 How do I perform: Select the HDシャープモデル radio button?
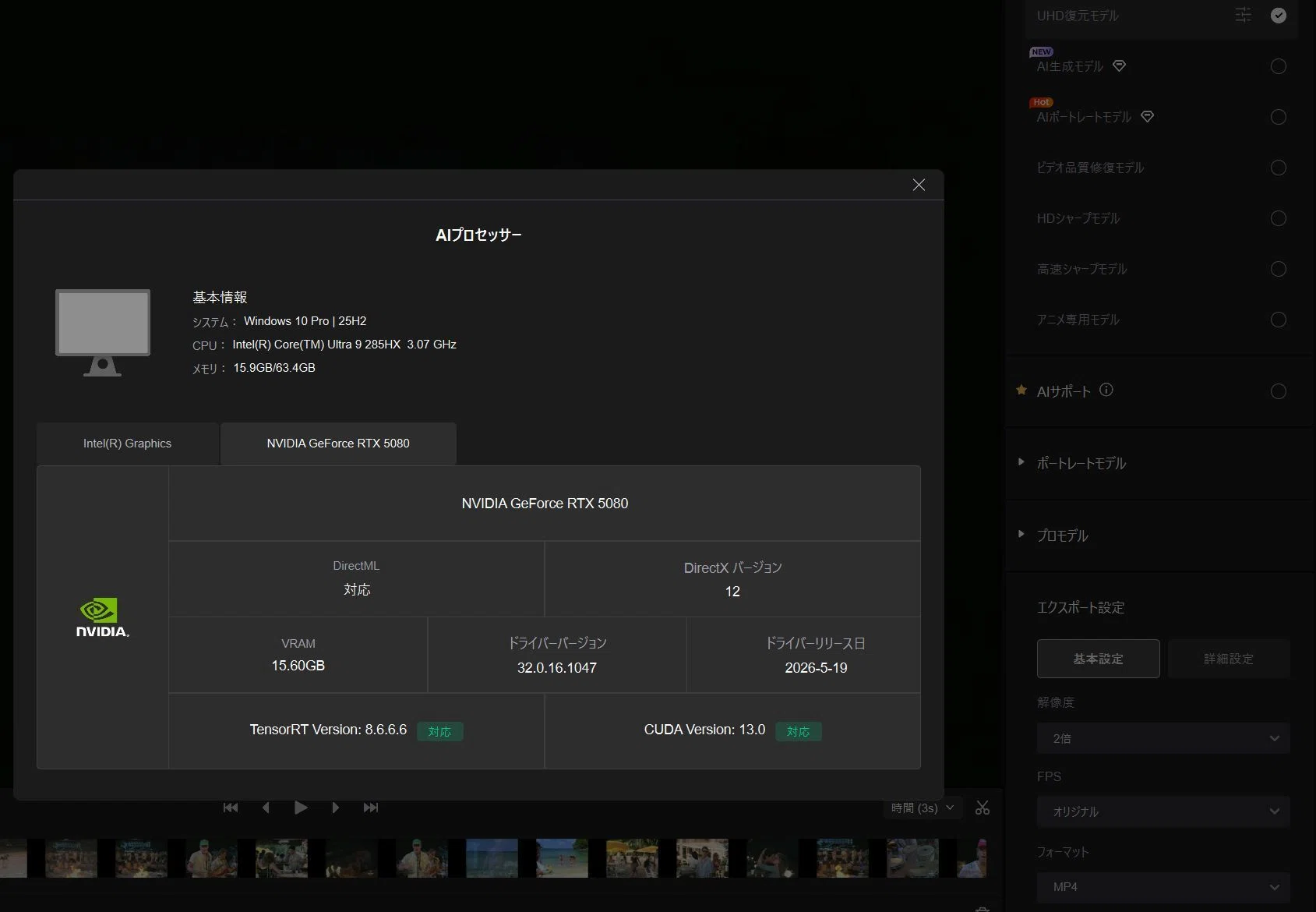pos(1279,218)
